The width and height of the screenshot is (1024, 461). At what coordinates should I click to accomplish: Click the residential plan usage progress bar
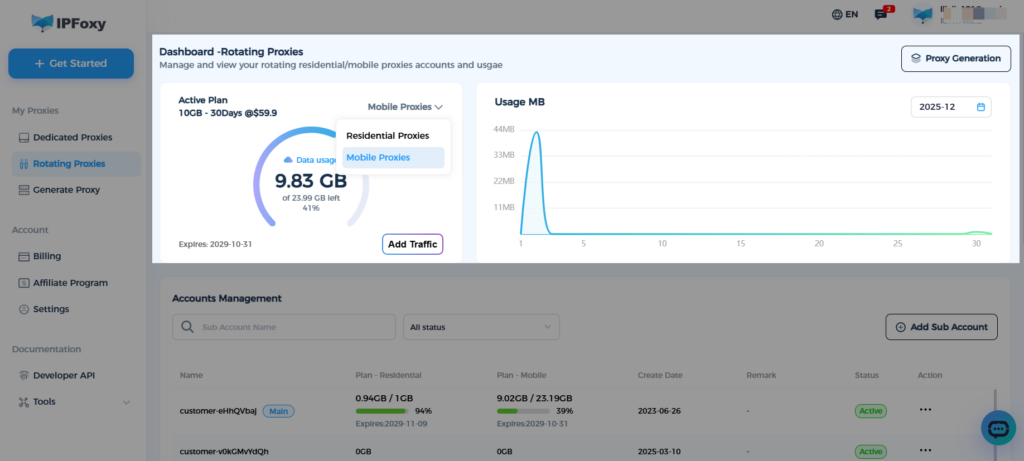[x=382, y=411]
